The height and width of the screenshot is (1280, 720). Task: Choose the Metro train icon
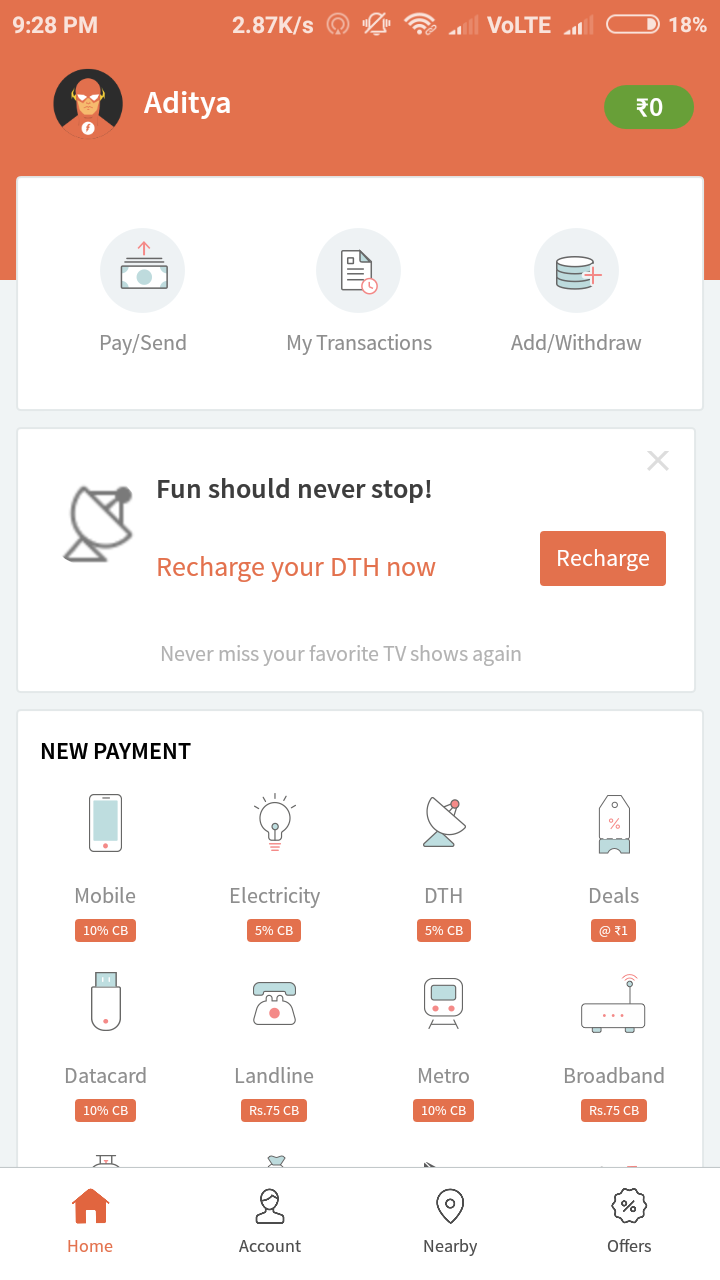click(x=444, y=1002)
